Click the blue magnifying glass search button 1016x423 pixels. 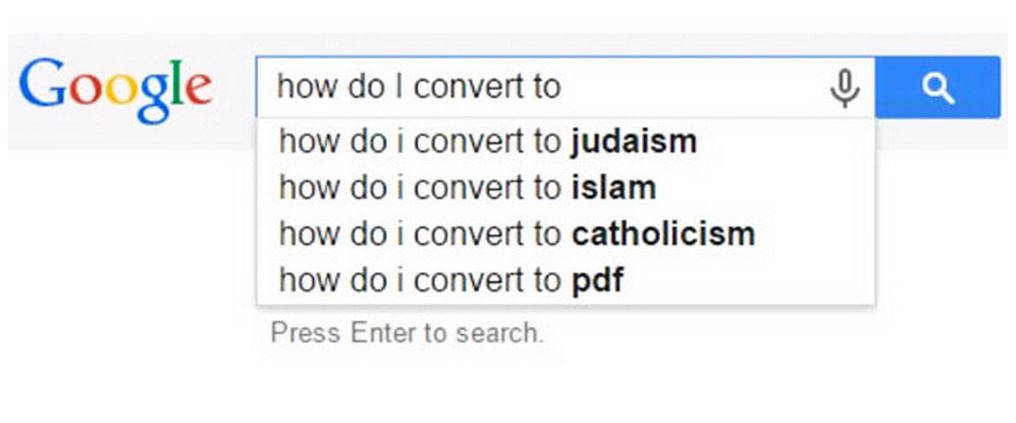point(938,87)
